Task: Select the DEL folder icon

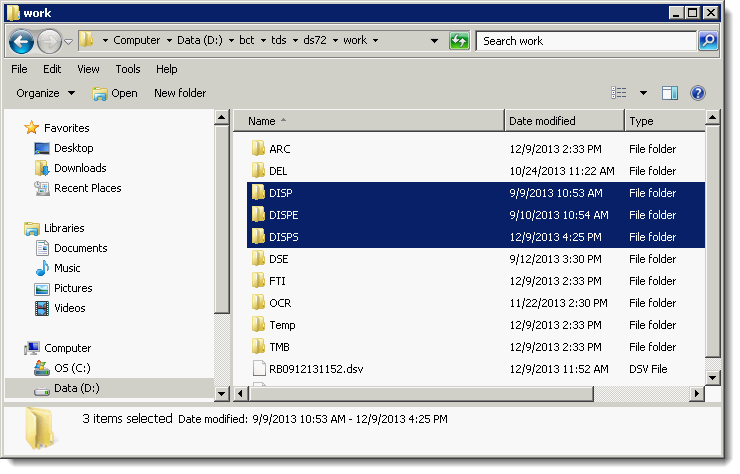Action: click(x=258, y=170)
